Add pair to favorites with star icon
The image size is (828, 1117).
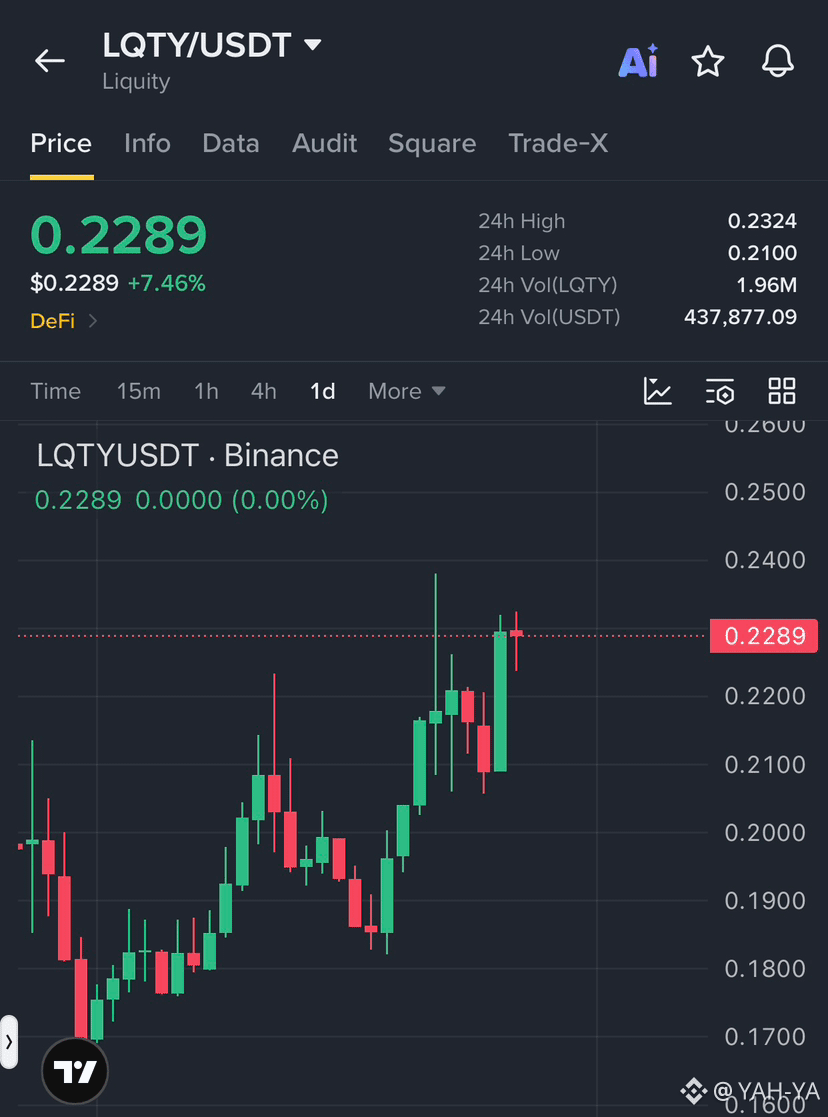click(708, 61)
